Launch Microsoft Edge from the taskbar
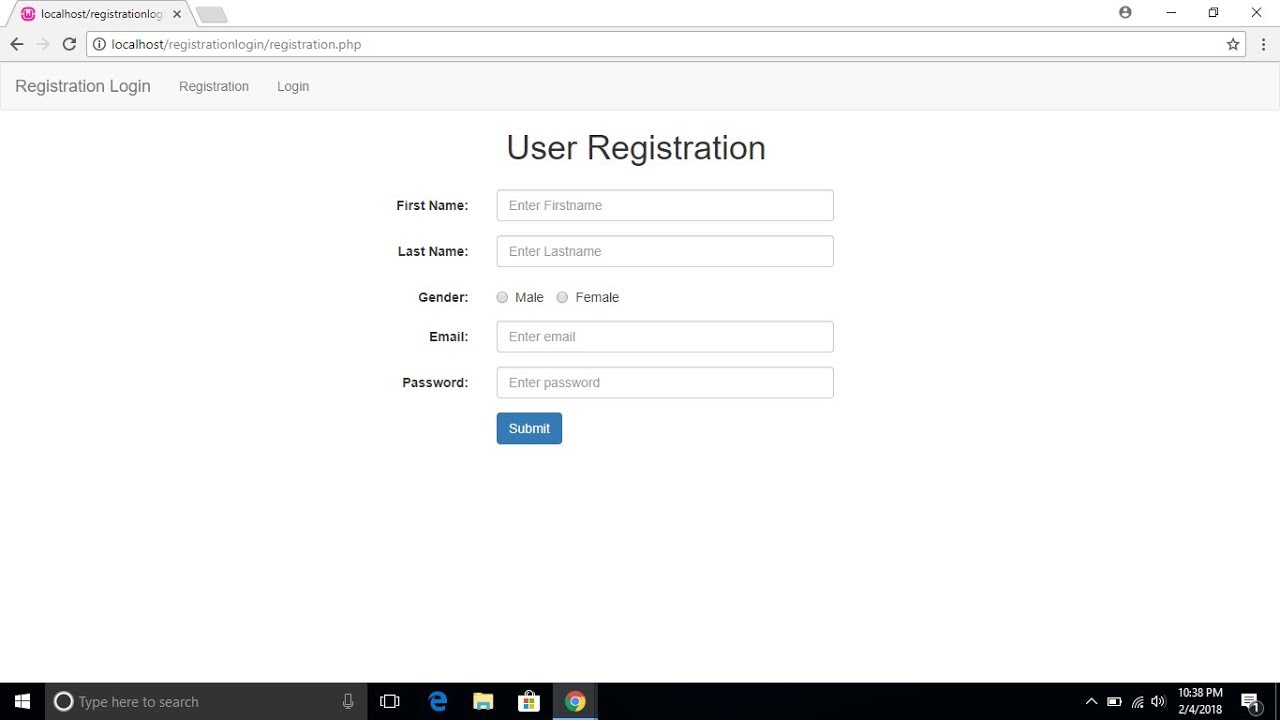The height and width of the screenshot is (720, 1280). pos(438,702)
